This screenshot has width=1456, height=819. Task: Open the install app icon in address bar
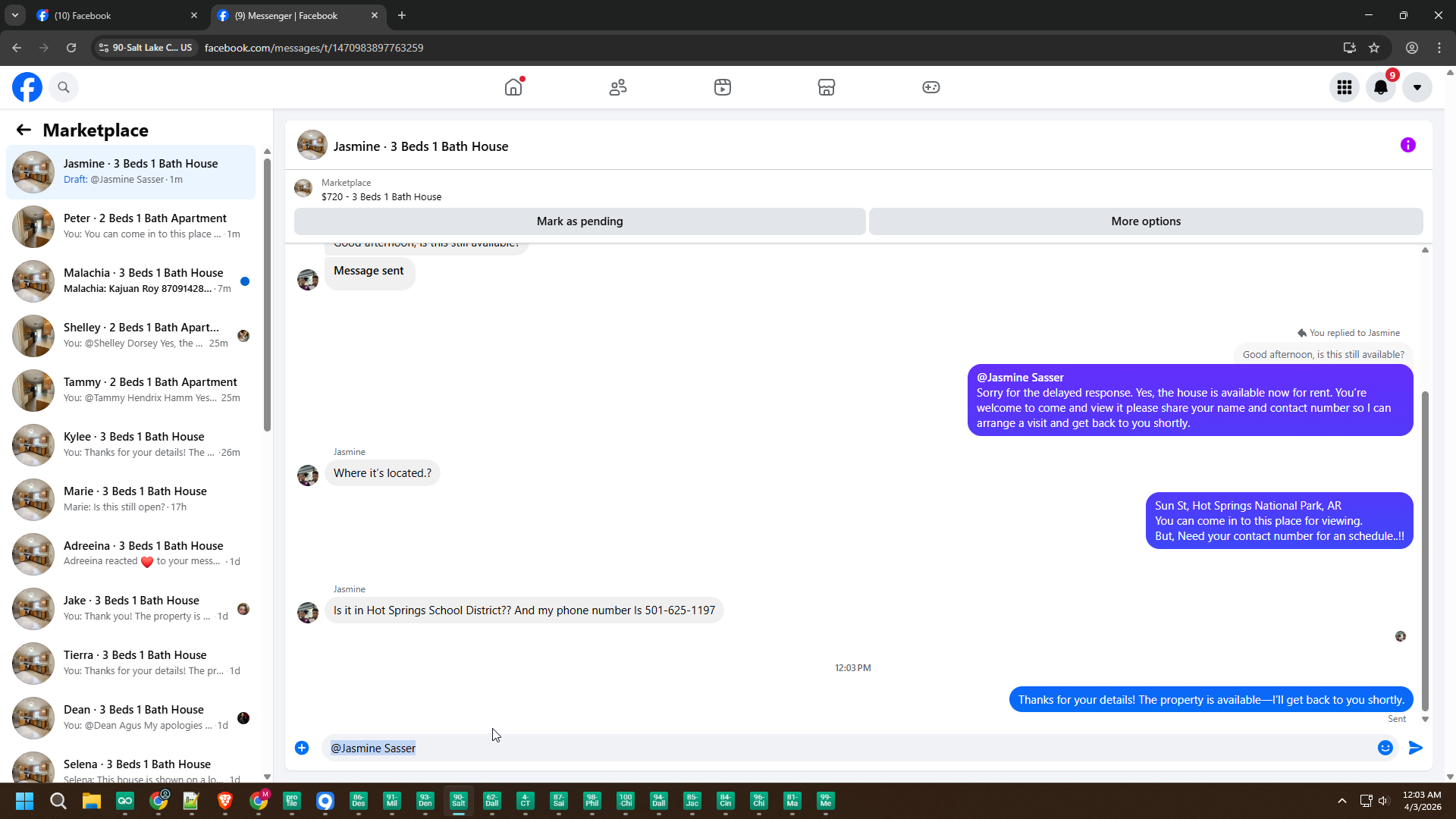(1349, 48)
